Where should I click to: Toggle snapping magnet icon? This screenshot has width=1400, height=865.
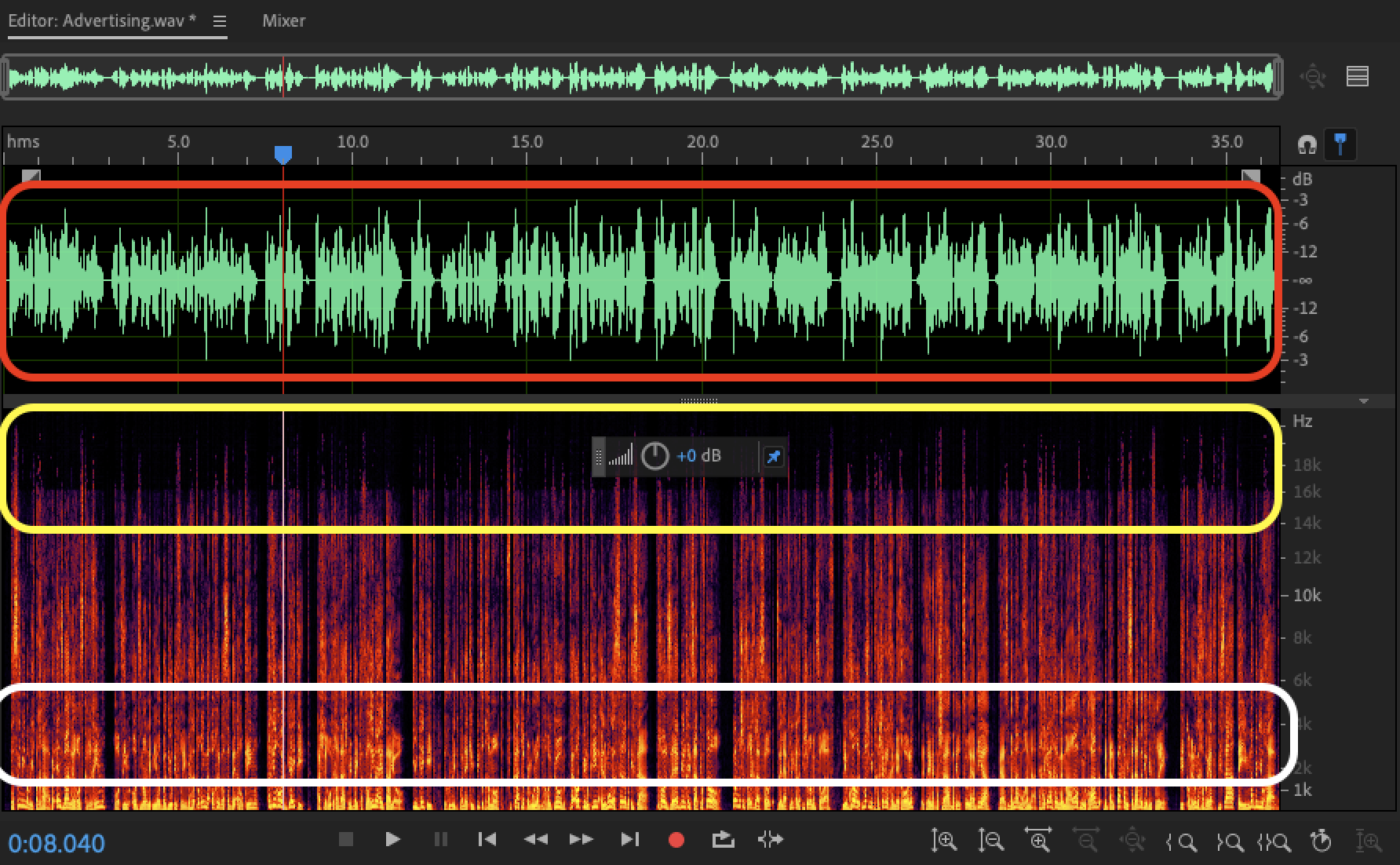[x=1307, y=144]
